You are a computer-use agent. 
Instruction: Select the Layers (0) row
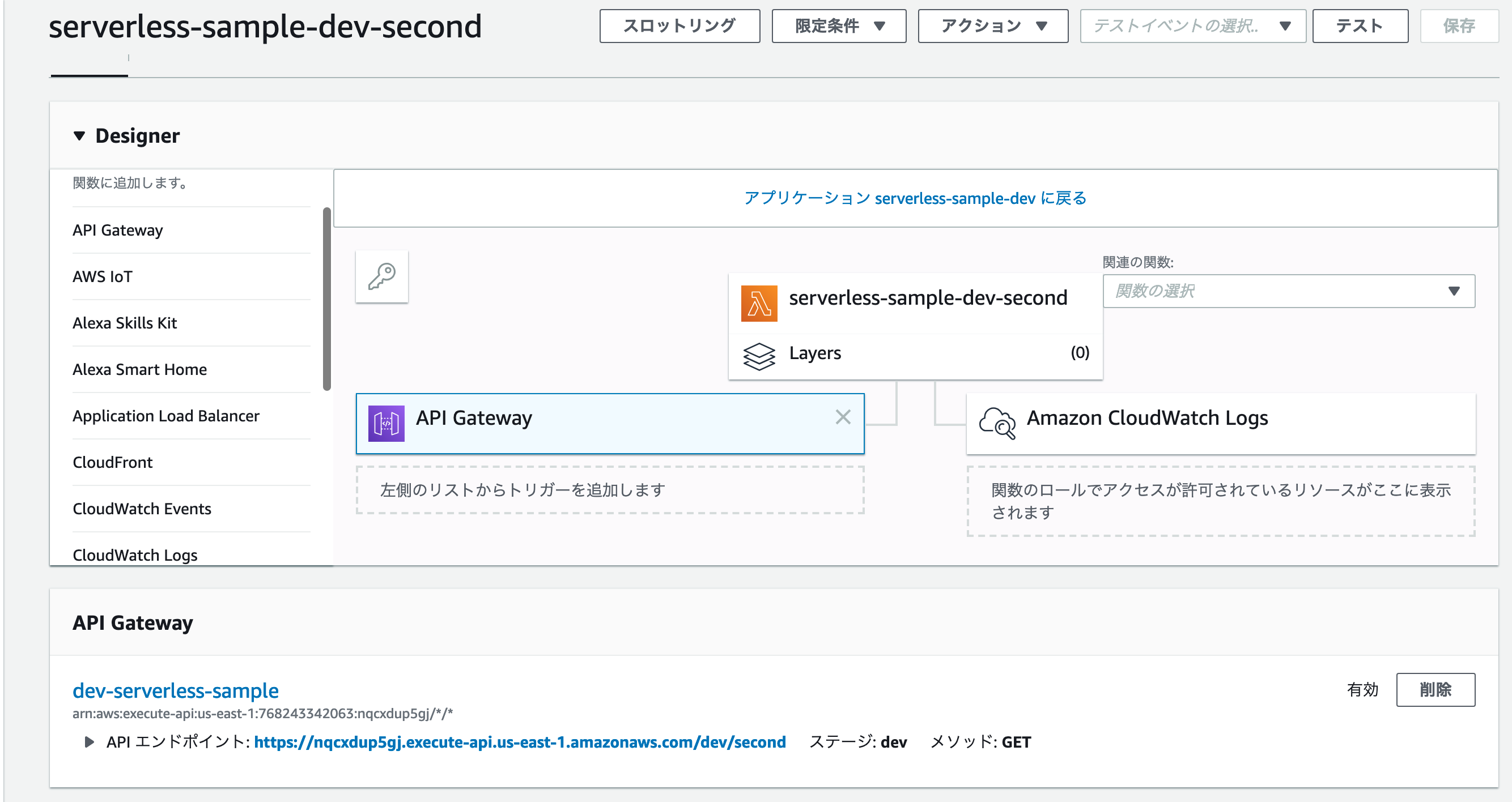[915, 356]
